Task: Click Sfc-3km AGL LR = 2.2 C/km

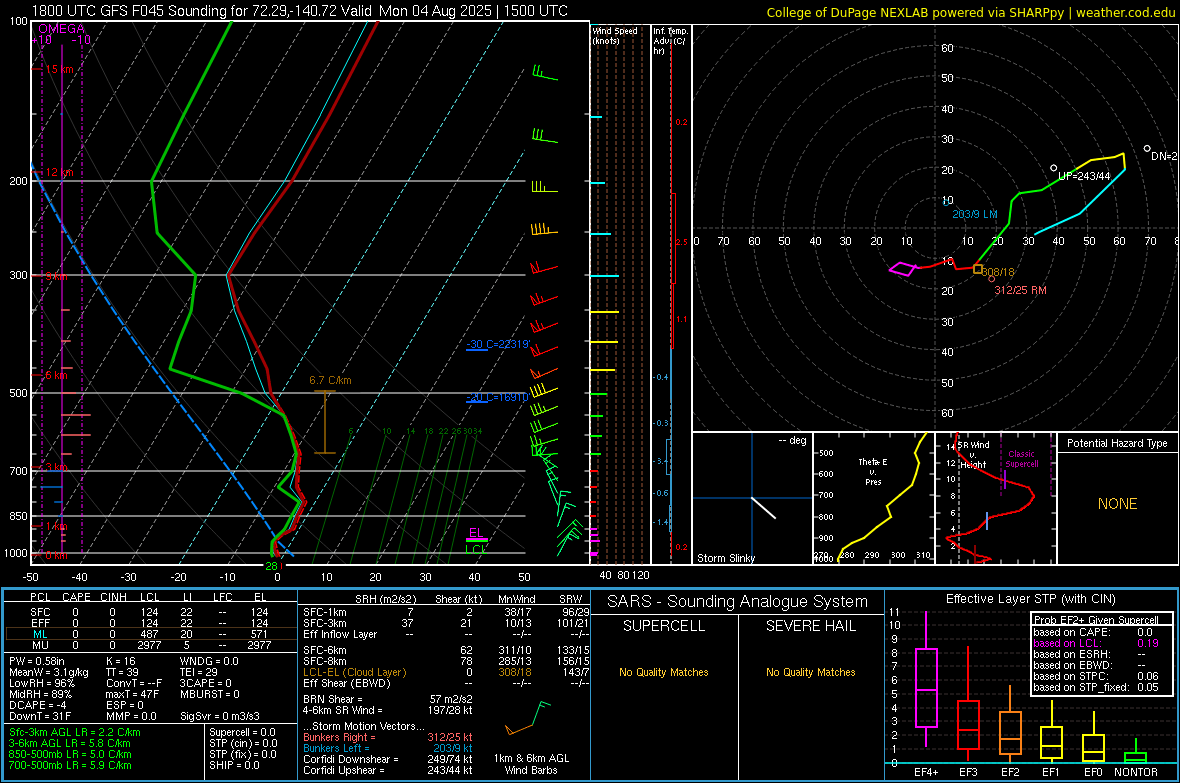Action: (x=75, y=732)
